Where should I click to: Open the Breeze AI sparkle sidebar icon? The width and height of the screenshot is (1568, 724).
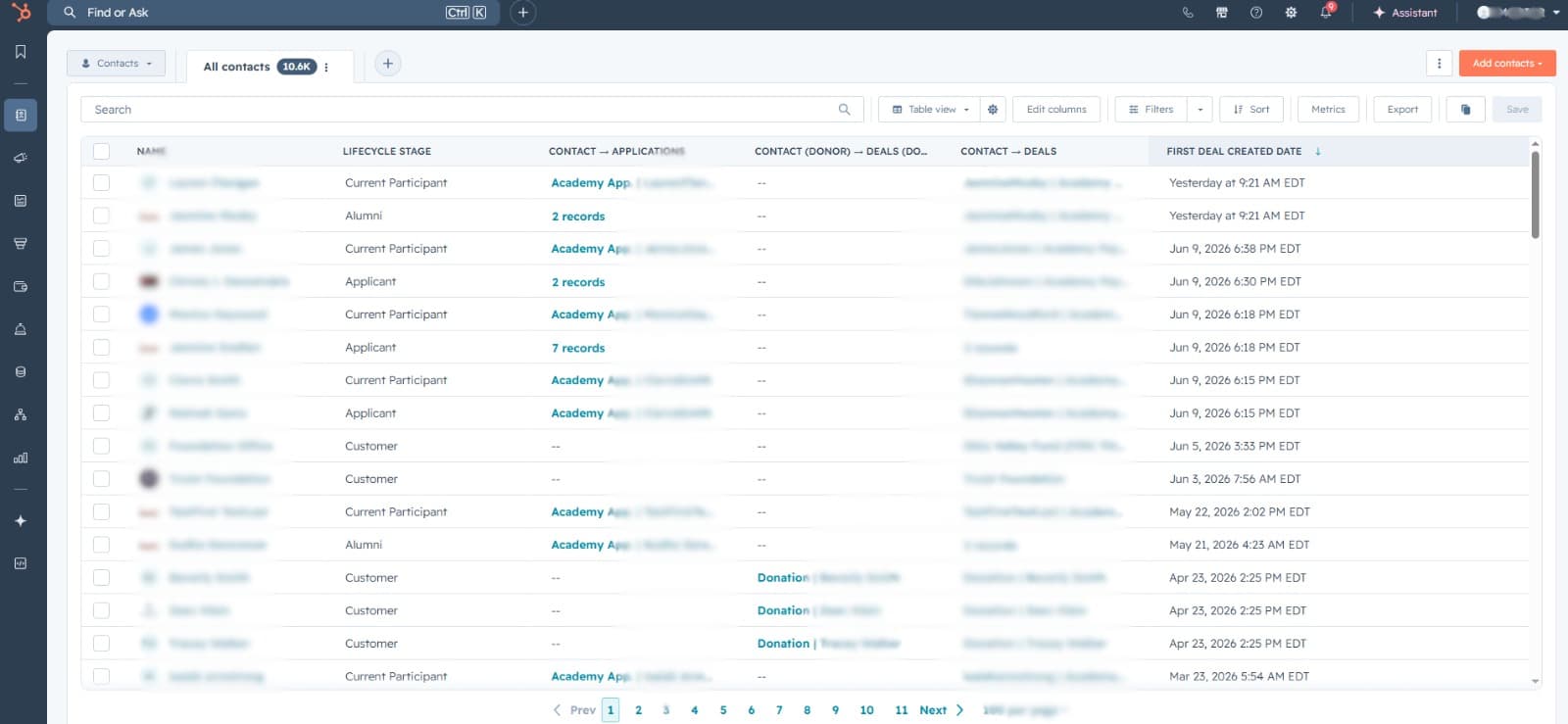(21, 521)
